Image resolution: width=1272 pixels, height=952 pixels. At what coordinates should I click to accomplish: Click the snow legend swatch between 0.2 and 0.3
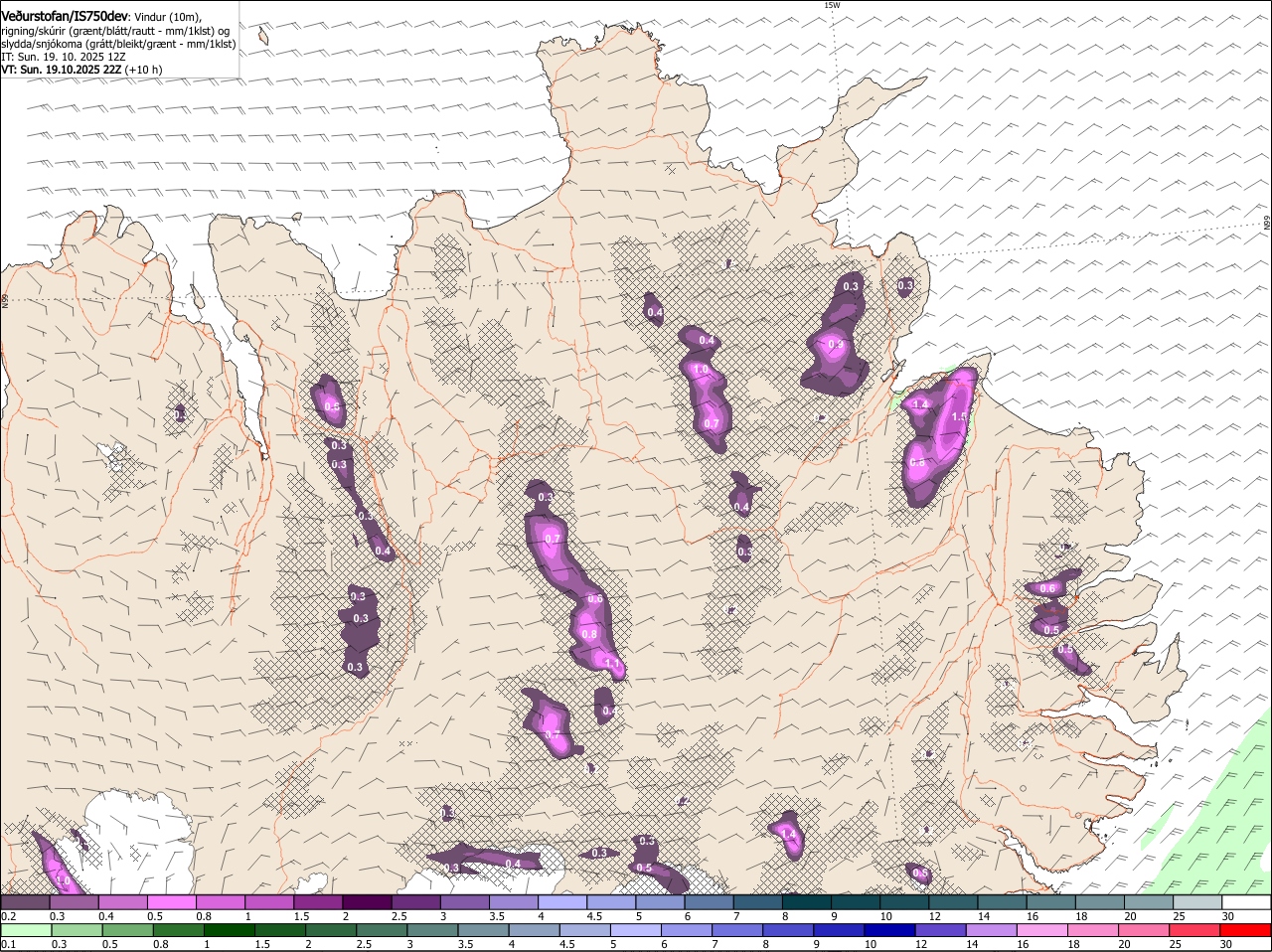click(x=26, y=902)
